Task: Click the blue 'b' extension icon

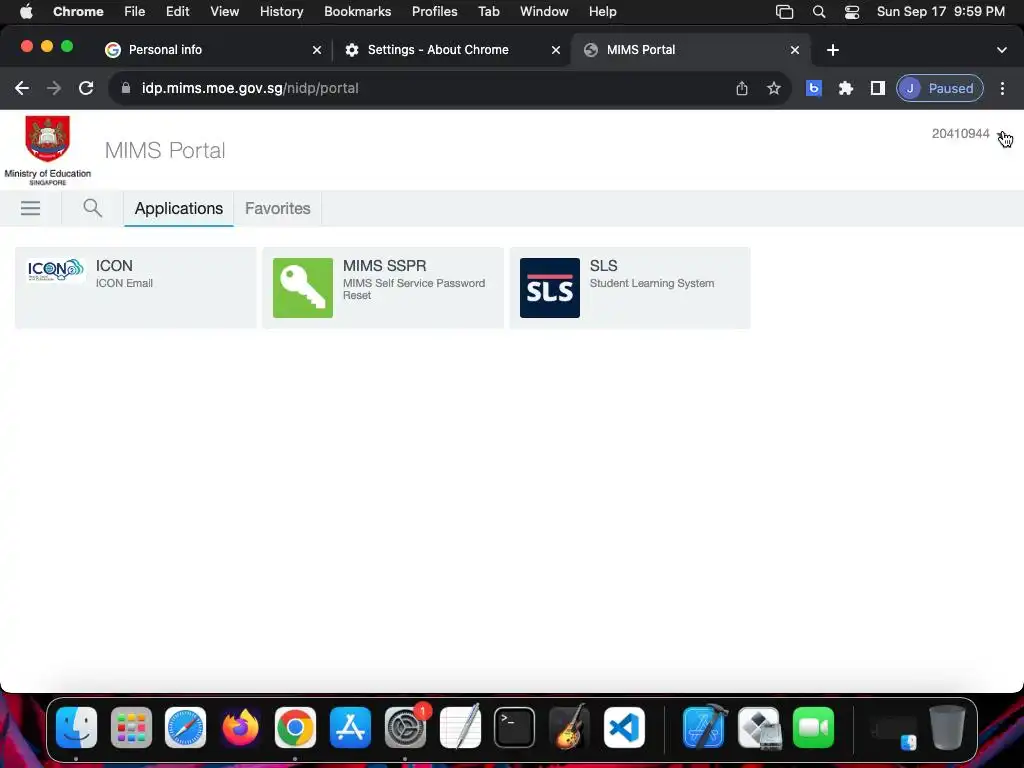Action: coord(814,88)
